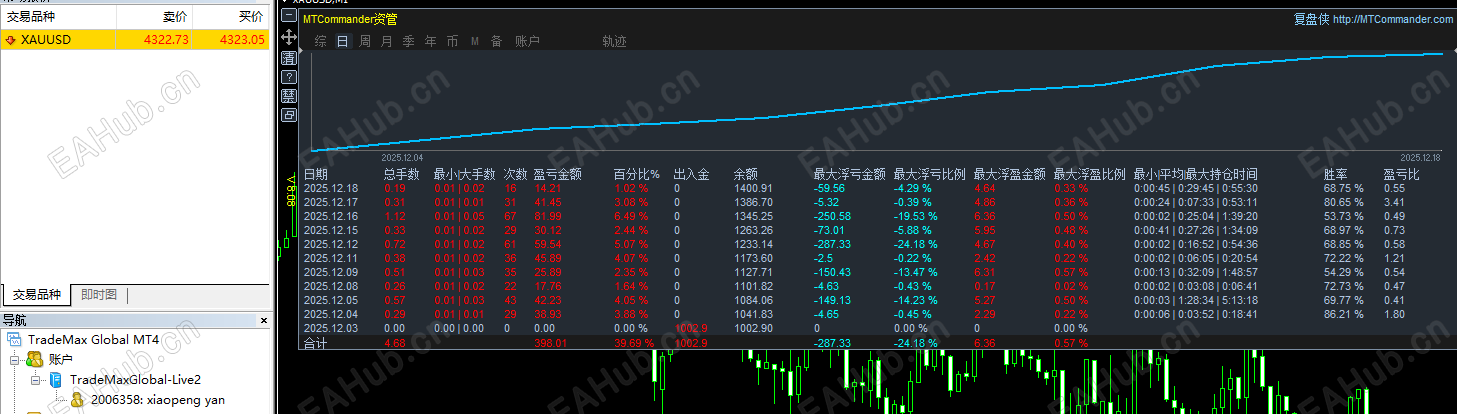Click the move panel cross-arrows icon
This screenshot has width=1457, height=414.
click(289, 37)
